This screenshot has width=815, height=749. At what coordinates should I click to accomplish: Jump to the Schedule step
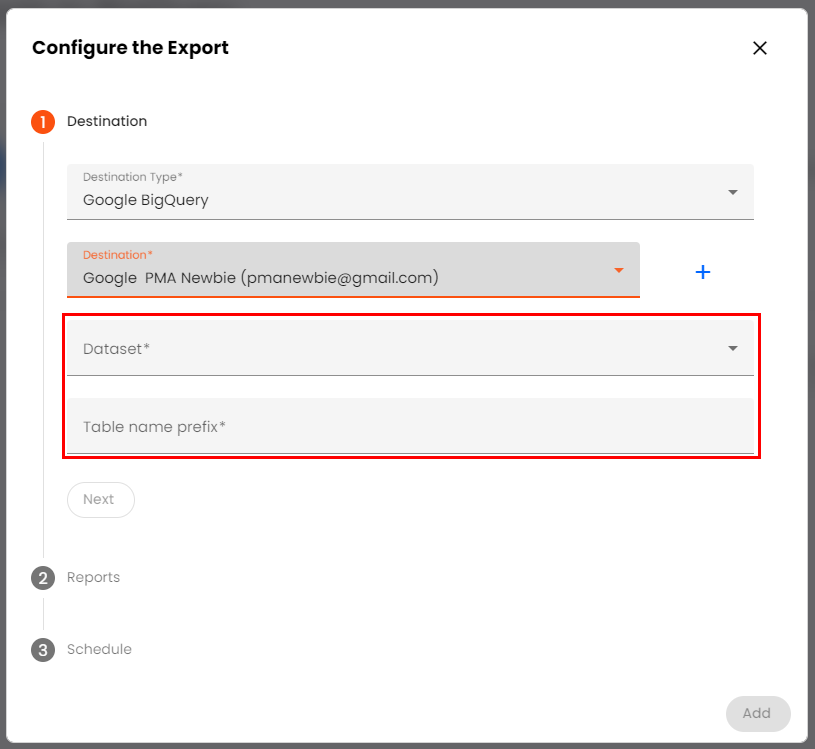[x=99, y=650]
